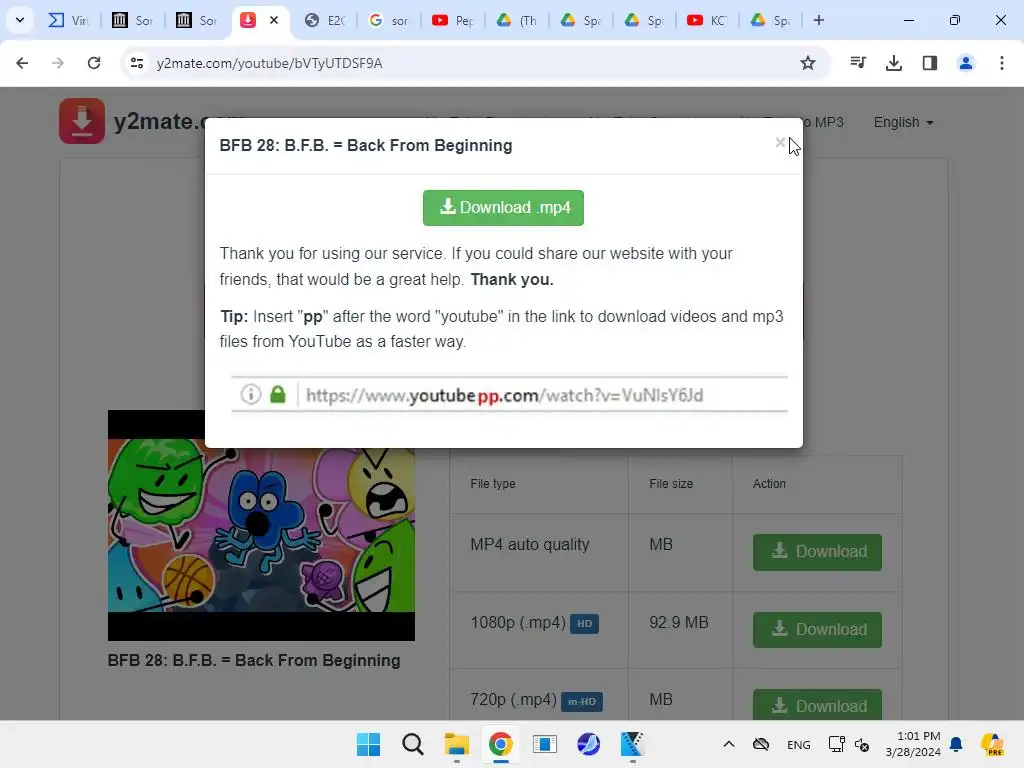The width and height of the screenshot is (1024, 768).
Task: Open the English language dropdown
Action: [903, 122]
